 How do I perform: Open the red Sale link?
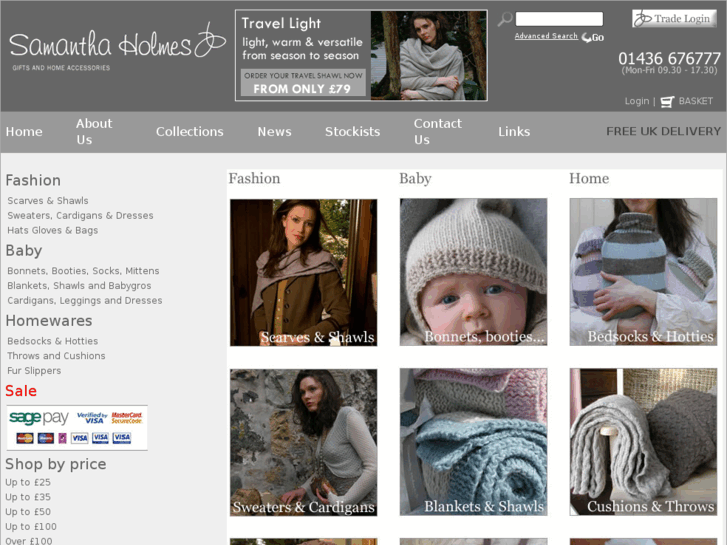click(21, 391)
